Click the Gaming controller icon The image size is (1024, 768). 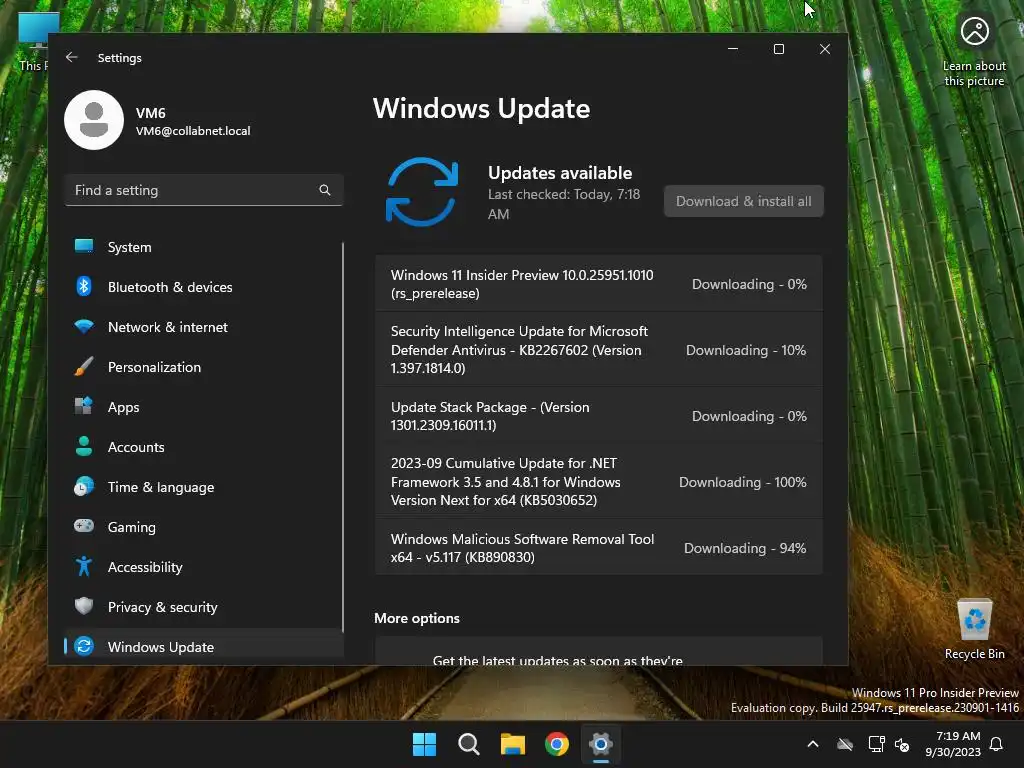pos(84,526)
